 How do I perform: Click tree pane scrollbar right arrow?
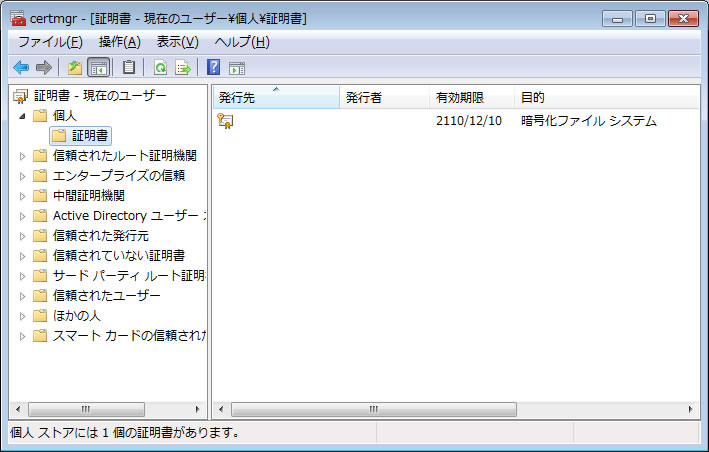[198, 410]
